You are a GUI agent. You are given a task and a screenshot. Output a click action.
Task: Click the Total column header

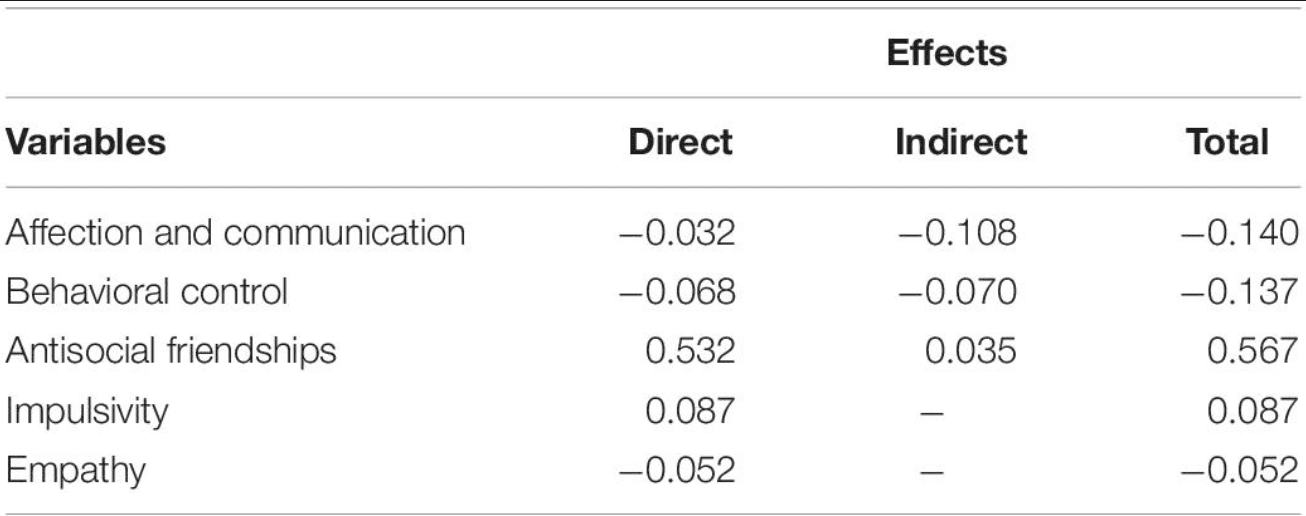tap(1227, 142)
